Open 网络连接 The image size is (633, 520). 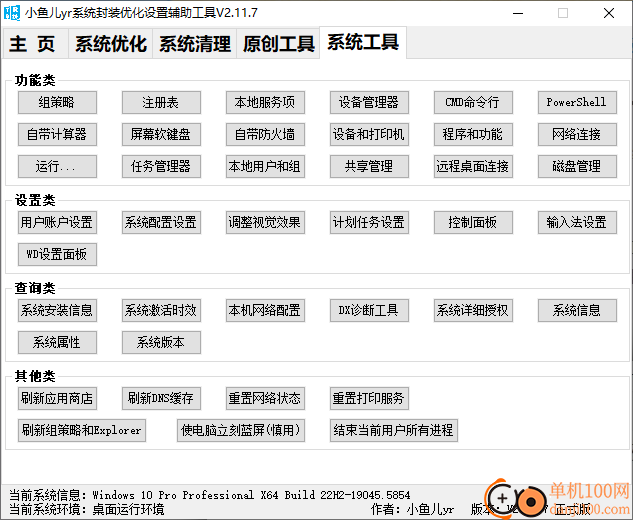(577, 134)
